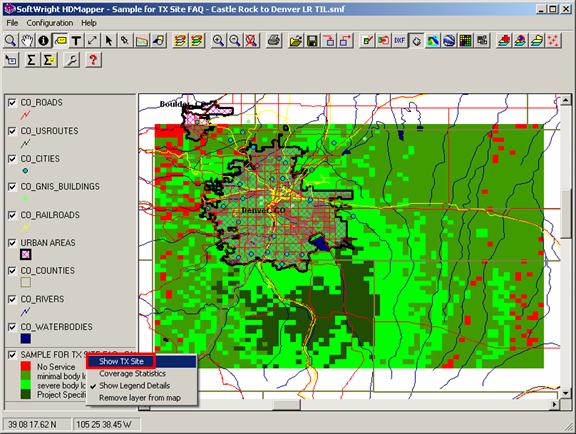576x434 pixels.
Task: Click the rainbow terrain shading icon
Action: 433,40
